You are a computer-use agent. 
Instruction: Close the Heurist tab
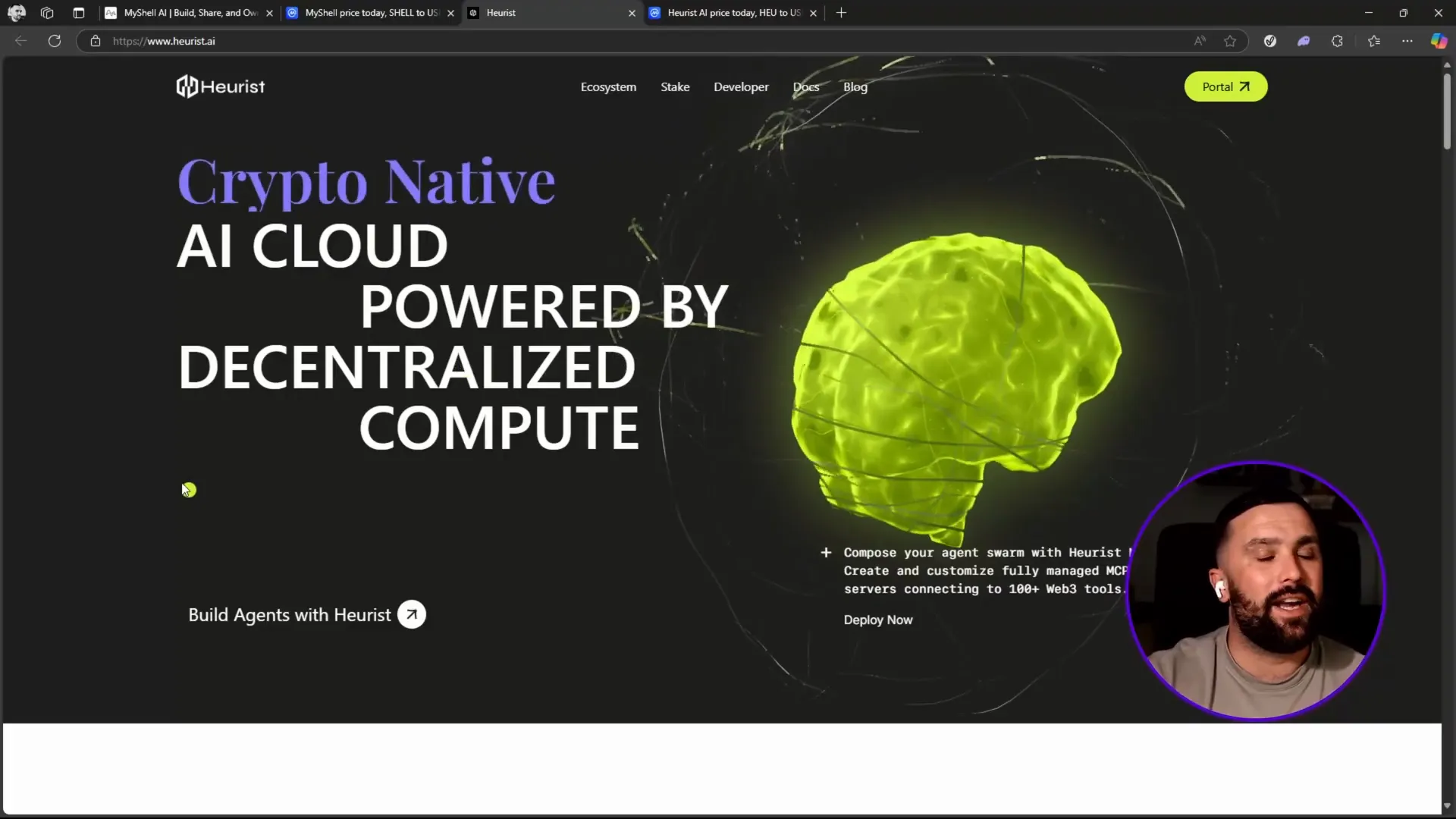[632, 13]
